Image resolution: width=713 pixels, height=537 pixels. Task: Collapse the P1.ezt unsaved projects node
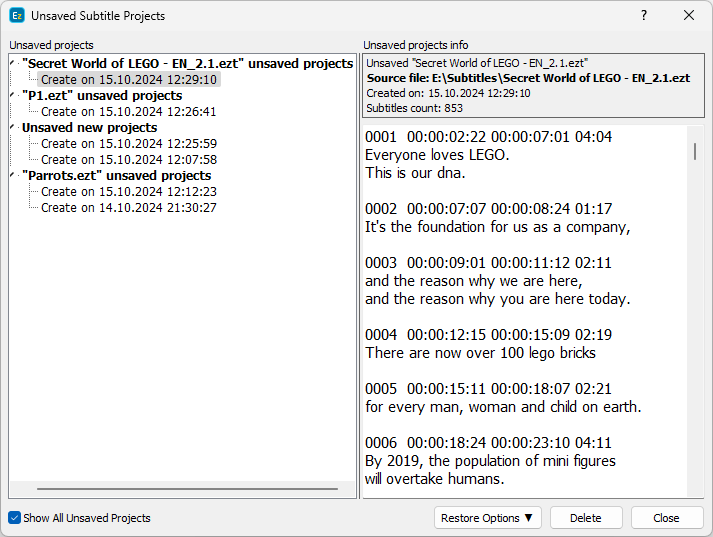tap(13, 95)
